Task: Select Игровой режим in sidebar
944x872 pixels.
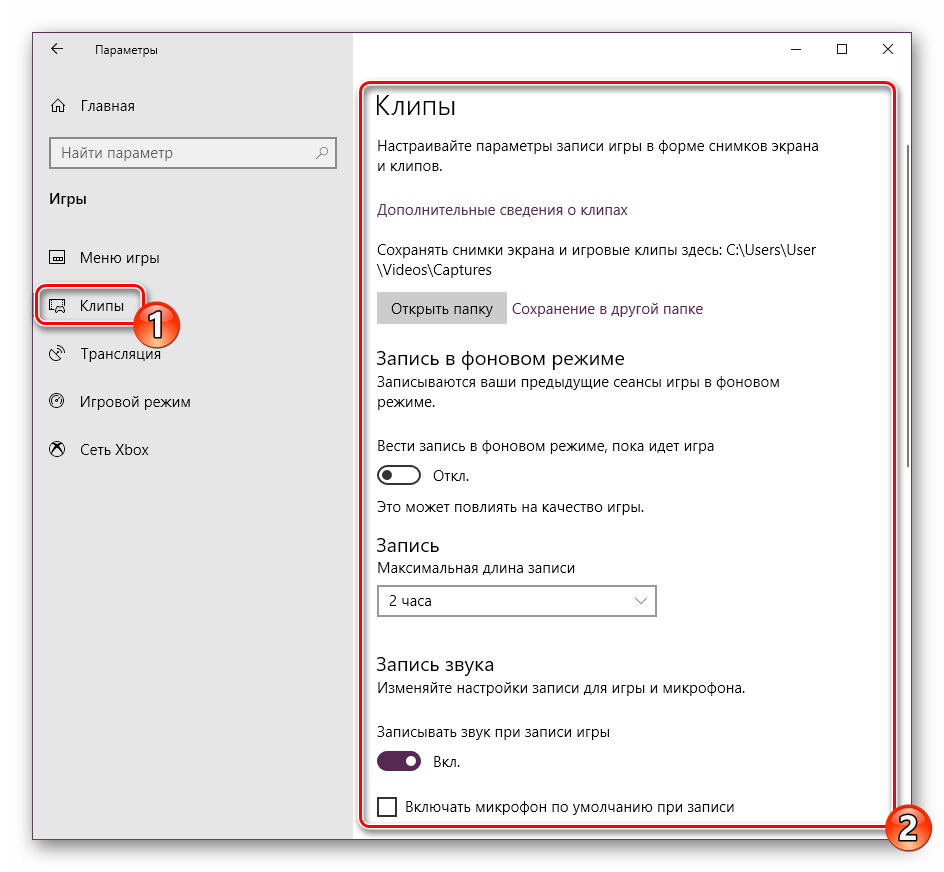Action: click(x=135, y=402)
